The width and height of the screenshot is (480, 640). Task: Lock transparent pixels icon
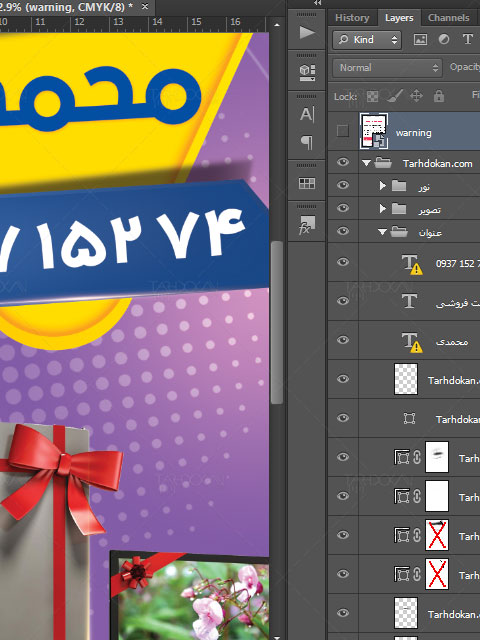coord(372,96)
